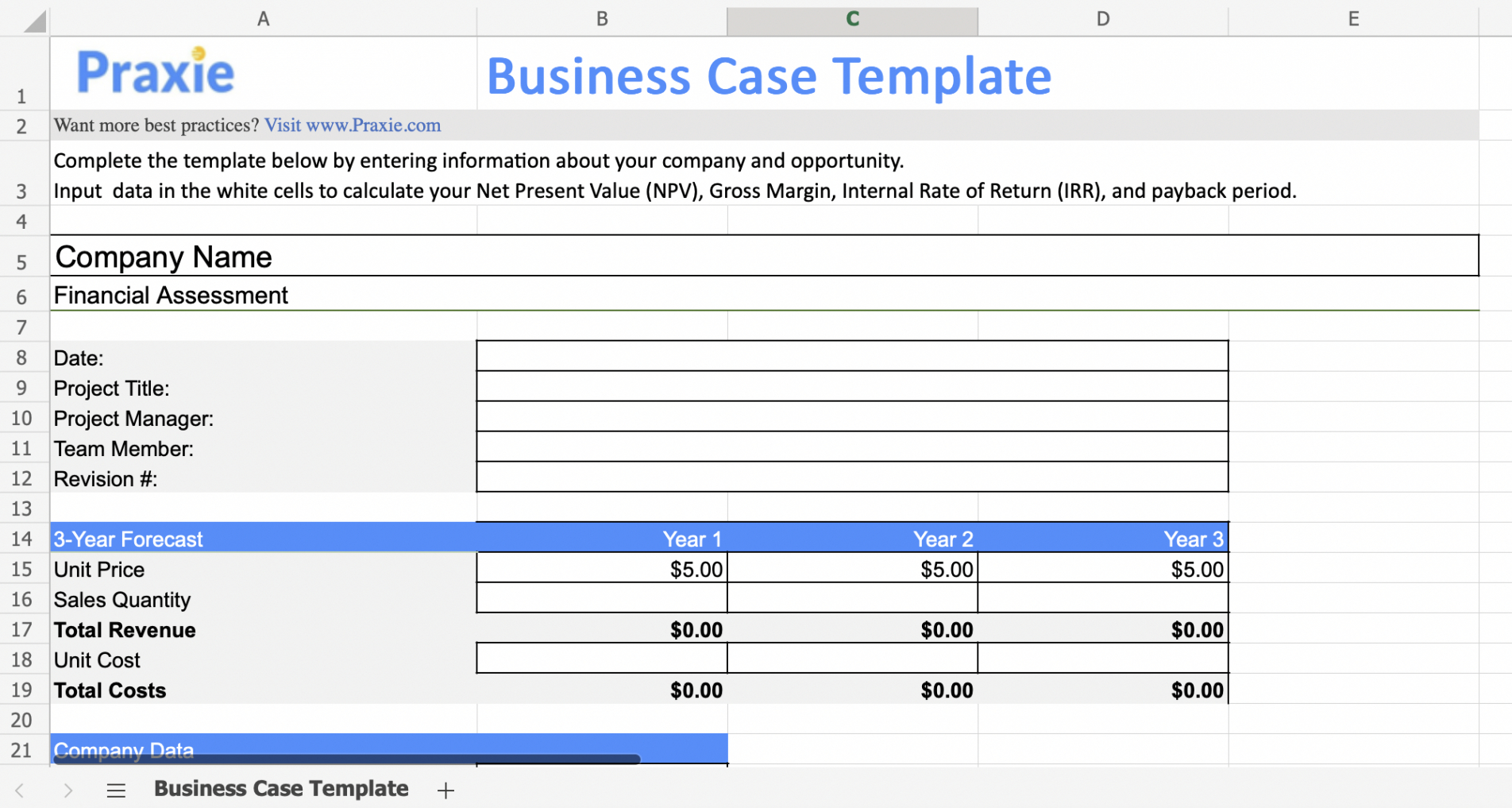Select the 3-Year Forecast header cell
This screenshot has width=1512, height=808.
click(264, 538)
